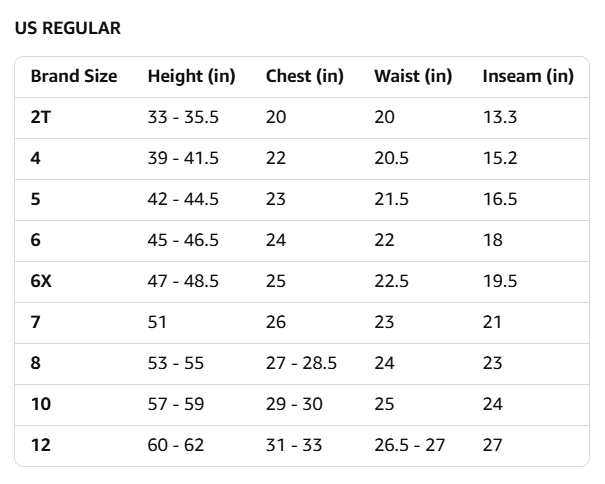This screenshot has height=484, width=605.
Task: Click the US REGULAR heading
Action: [x=68, y=28]
